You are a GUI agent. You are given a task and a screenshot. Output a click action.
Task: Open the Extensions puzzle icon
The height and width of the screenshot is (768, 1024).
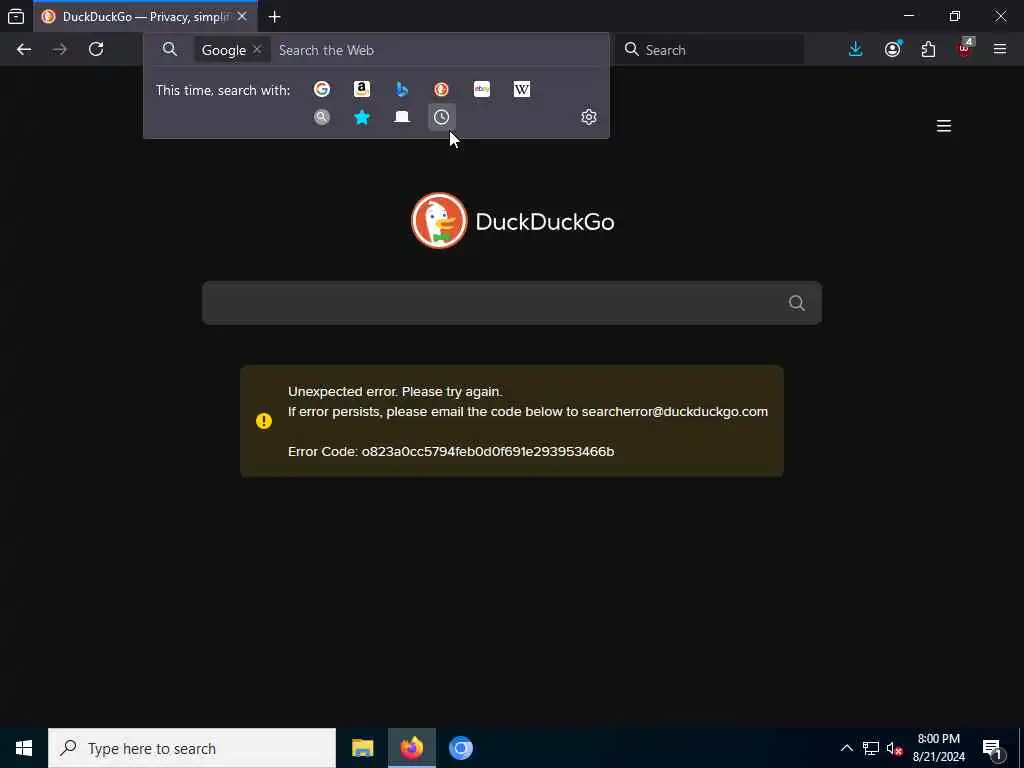coord(928,50)
